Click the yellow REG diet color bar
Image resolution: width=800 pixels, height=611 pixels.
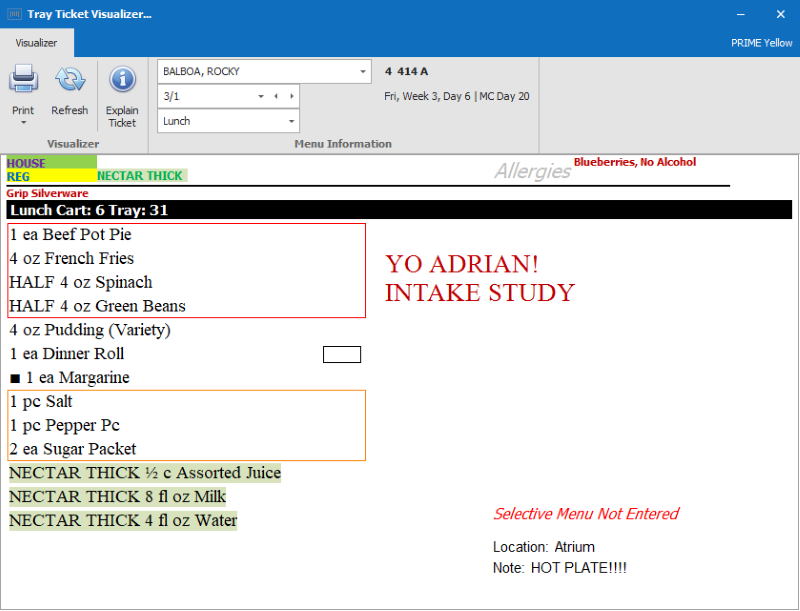pyautogui.click(x=51, y=176)
